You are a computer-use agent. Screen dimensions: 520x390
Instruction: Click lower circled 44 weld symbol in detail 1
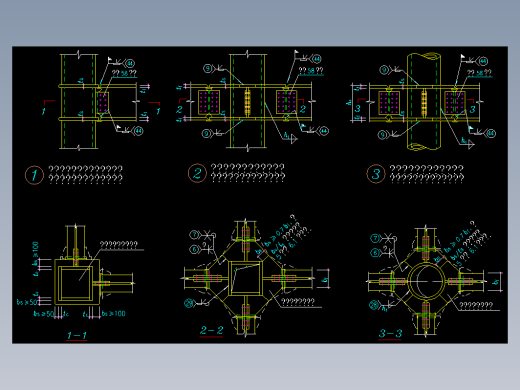pyautogui.click(x=138, y=131)
